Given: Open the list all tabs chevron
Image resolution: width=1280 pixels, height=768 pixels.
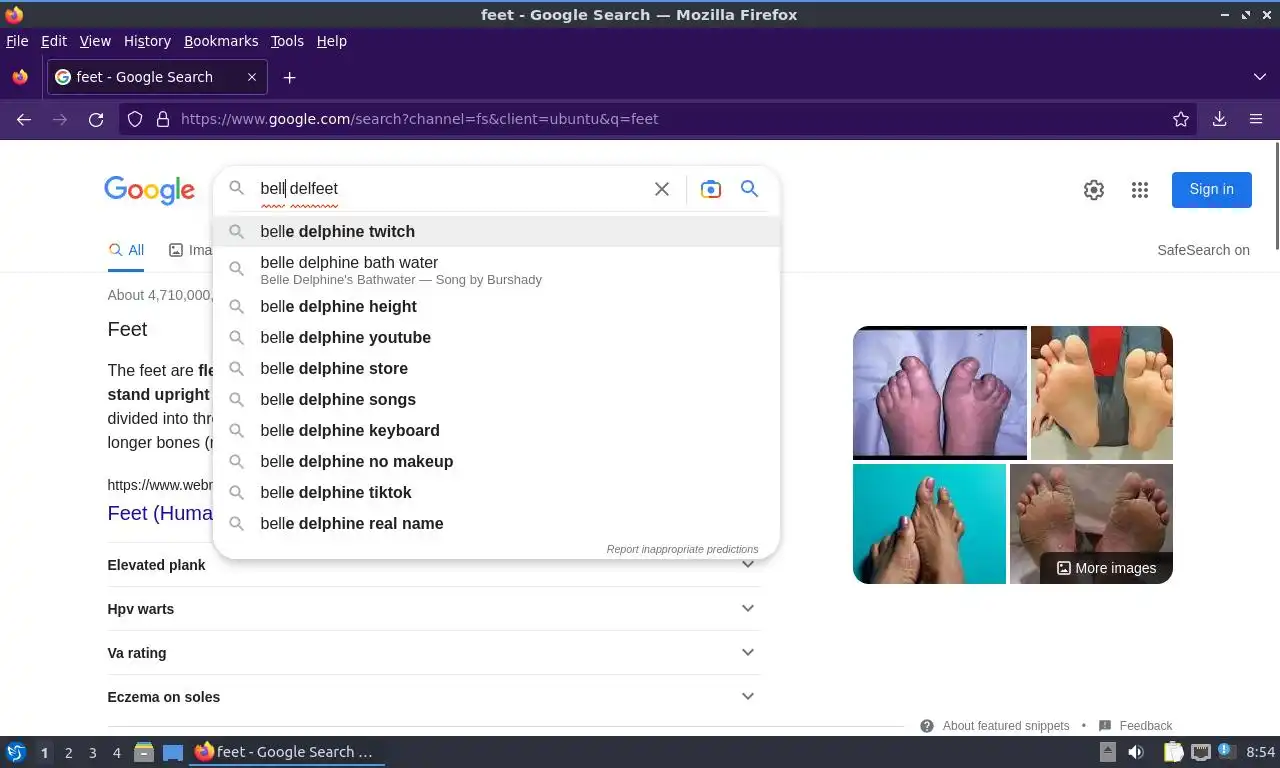Looking at the screenshot, I should [x=1260, y=77].
